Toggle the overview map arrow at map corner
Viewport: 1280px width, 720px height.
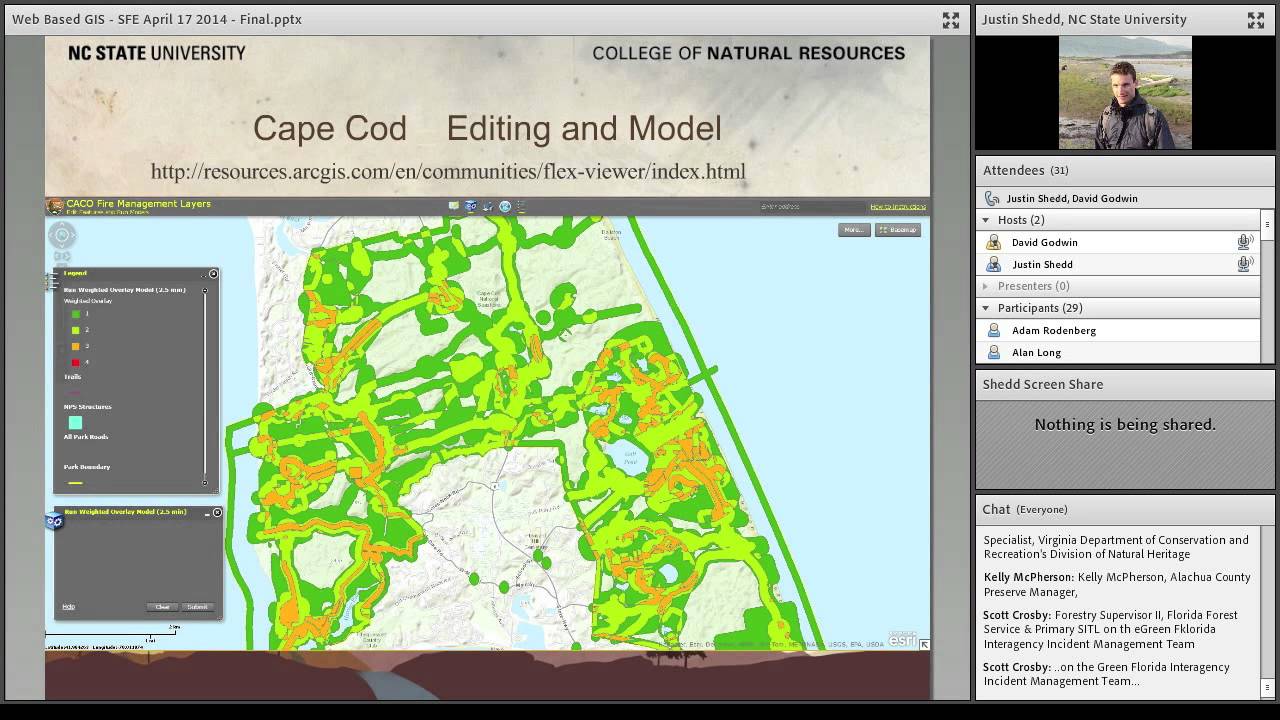(925, 645)
